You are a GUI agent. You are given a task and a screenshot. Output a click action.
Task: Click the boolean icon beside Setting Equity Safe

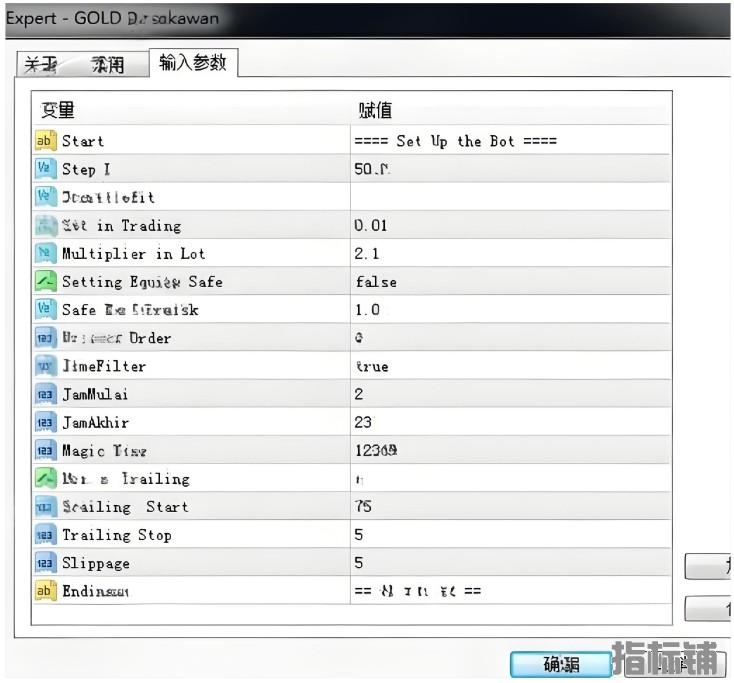pos(45,282)
